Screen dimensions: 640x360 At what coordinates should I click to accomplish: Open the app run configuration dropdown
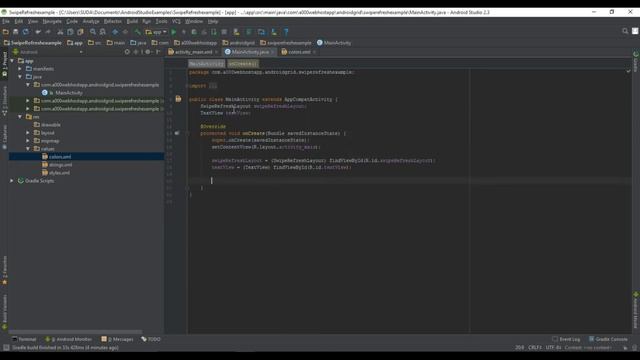pos(157,32)
